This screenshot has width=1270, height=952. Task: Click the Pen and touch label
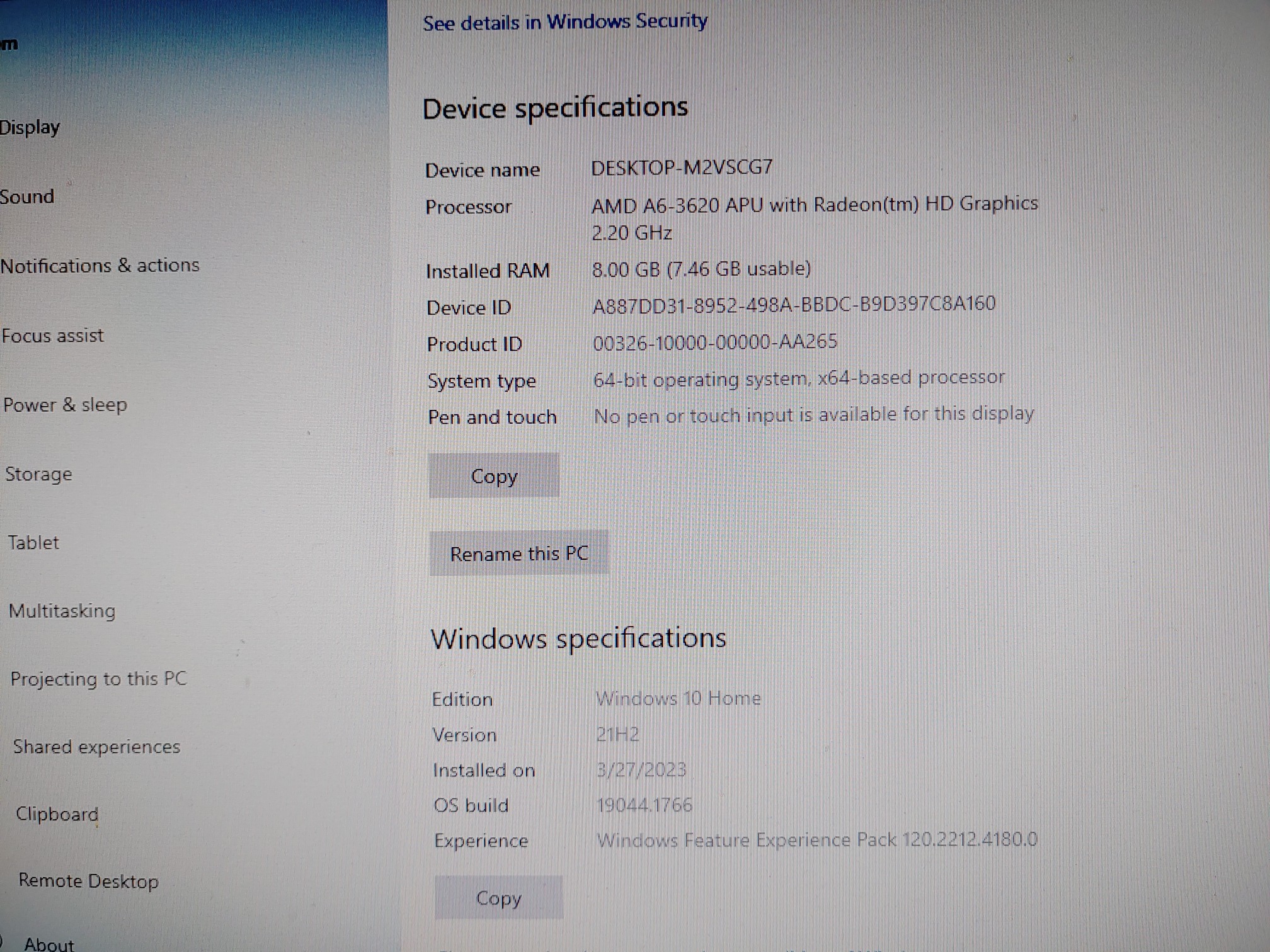[x=493, y=417]
